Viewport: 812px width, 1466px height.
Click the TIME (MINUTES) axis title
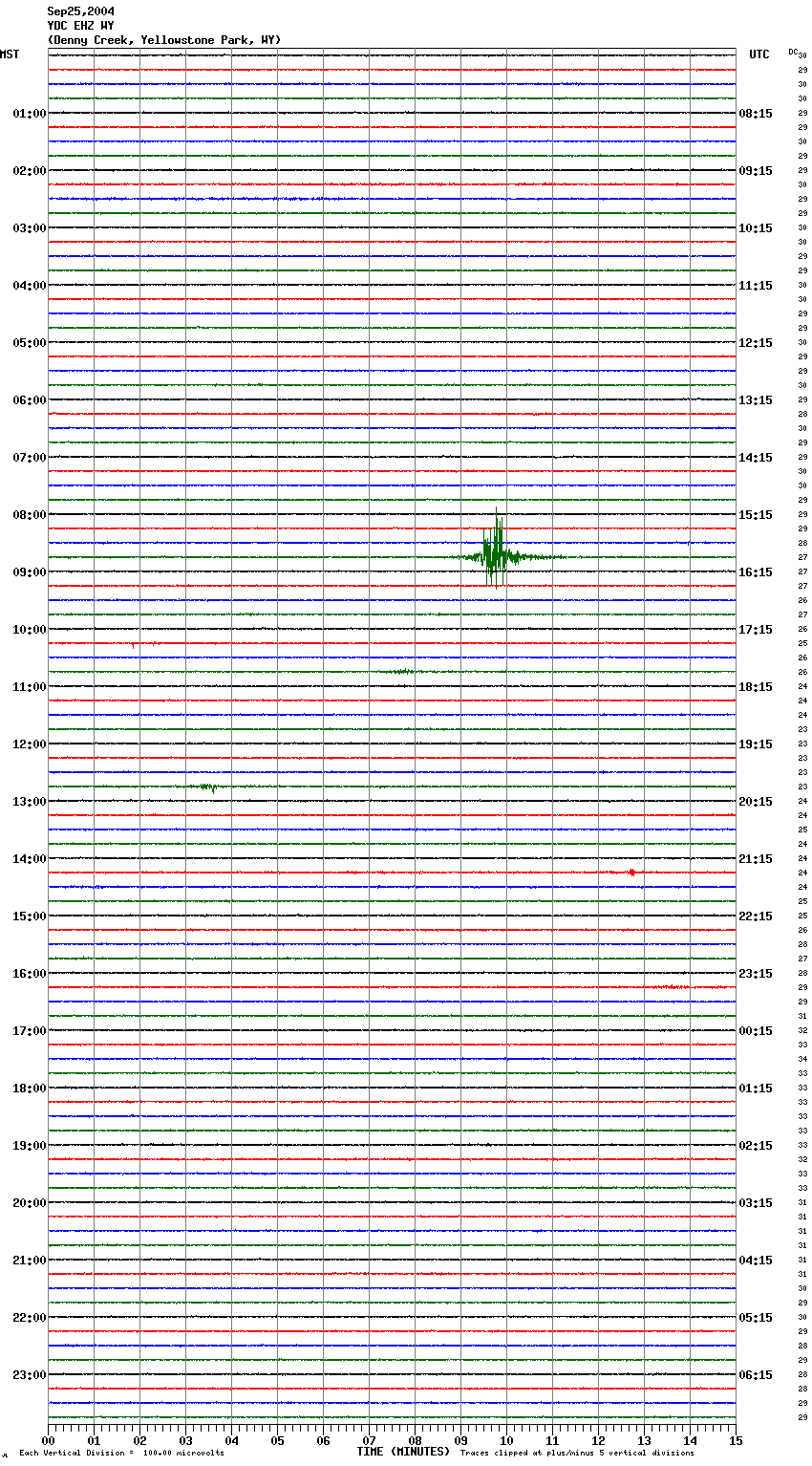(x=403, y=1452)
